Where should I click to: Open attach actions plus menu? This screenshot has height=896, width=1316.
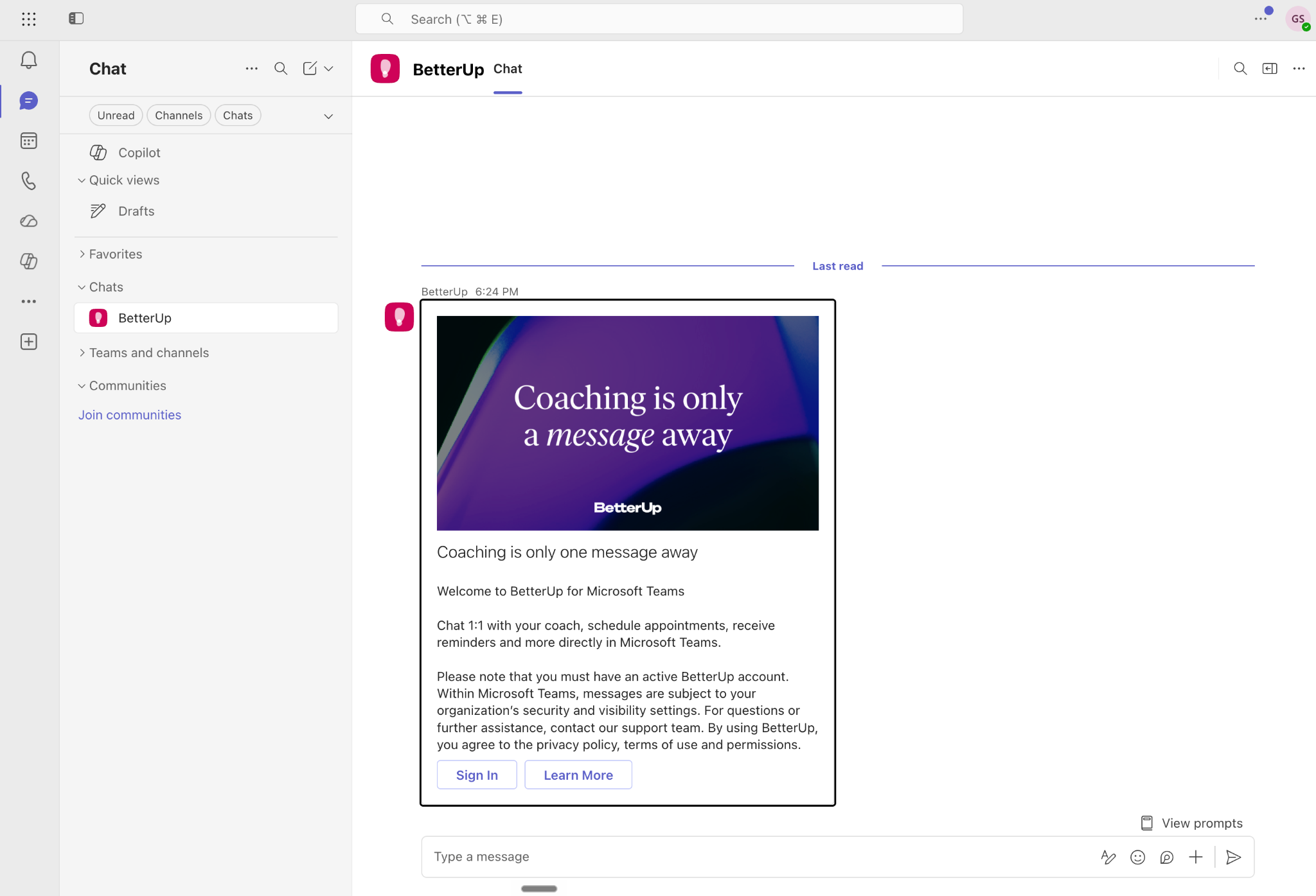(1196, 857)
